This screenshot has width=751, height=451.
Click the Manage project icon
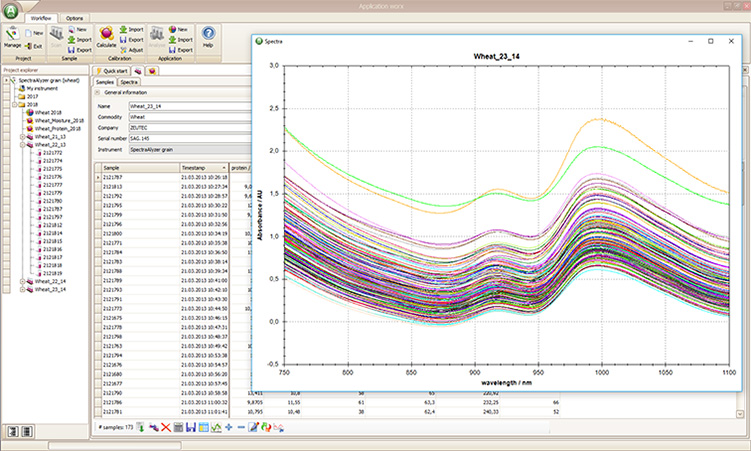[12, 34]
